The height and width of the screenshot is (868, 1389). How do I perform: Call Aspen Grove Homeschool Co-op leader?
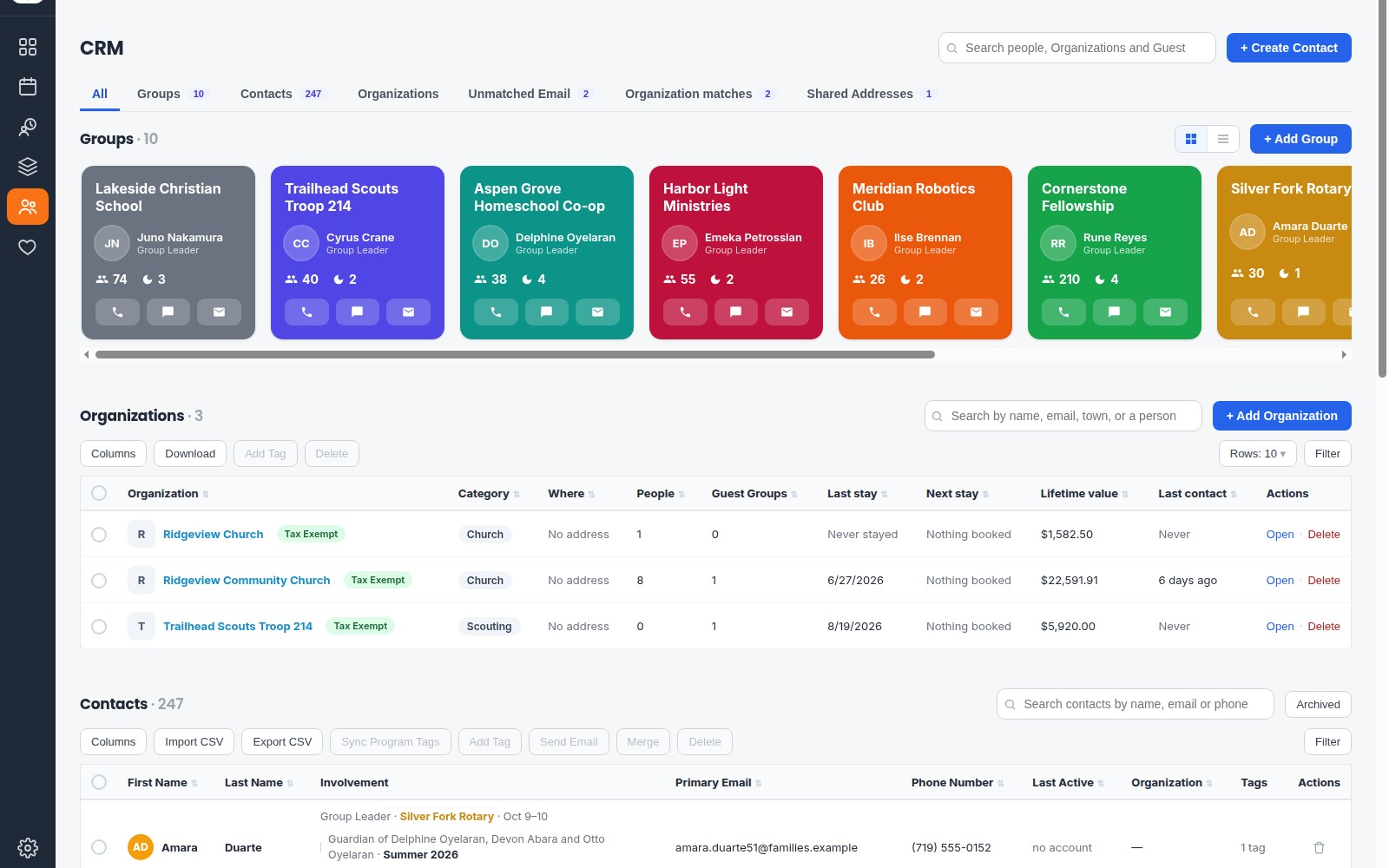[x=496, y=312]
